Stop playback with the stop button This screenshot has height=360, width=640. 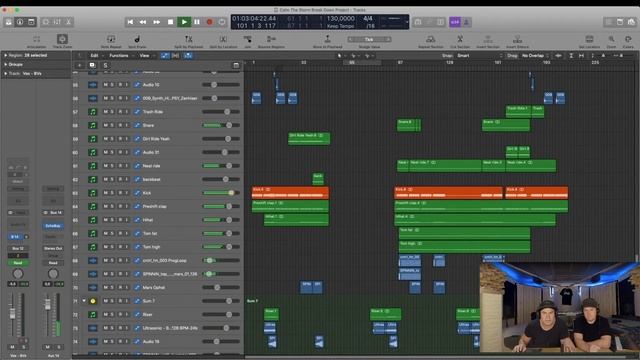click(x=170, y=22)
